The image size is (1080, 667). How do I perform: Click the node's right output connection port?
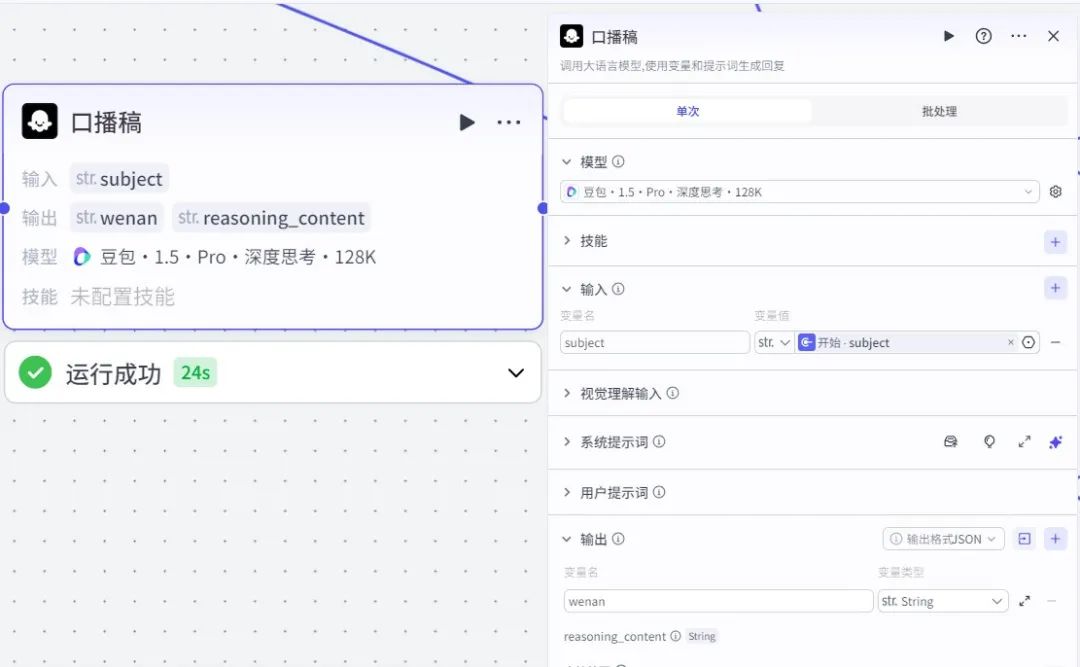point(542,208)
